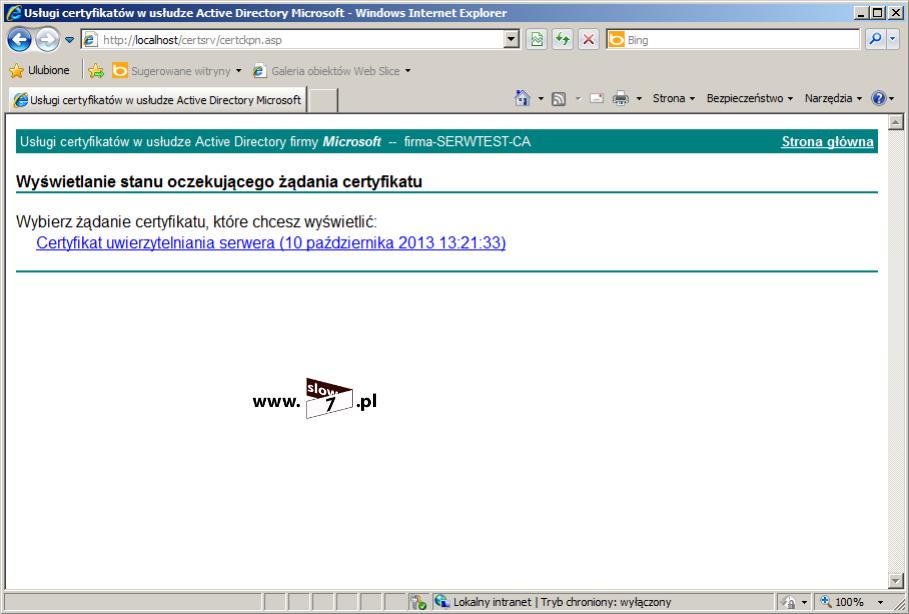Open Galeria obiektów Web Slice dropdown
This screenshot has height=614, width=909.
(x=332, y=71)
